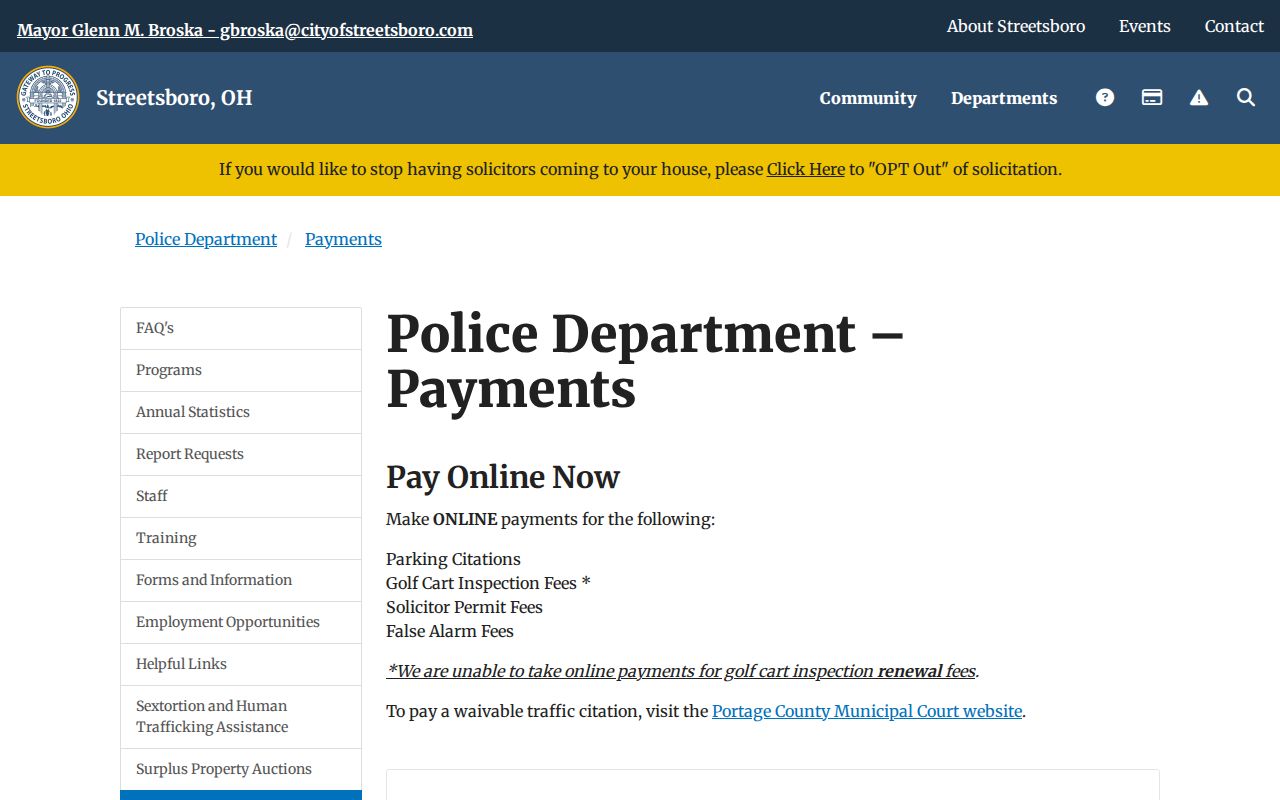This screenshot has width=1280, height=800.
Task: Open the Departments menu
Action: pyautogui.click(x=1004, y=98)
